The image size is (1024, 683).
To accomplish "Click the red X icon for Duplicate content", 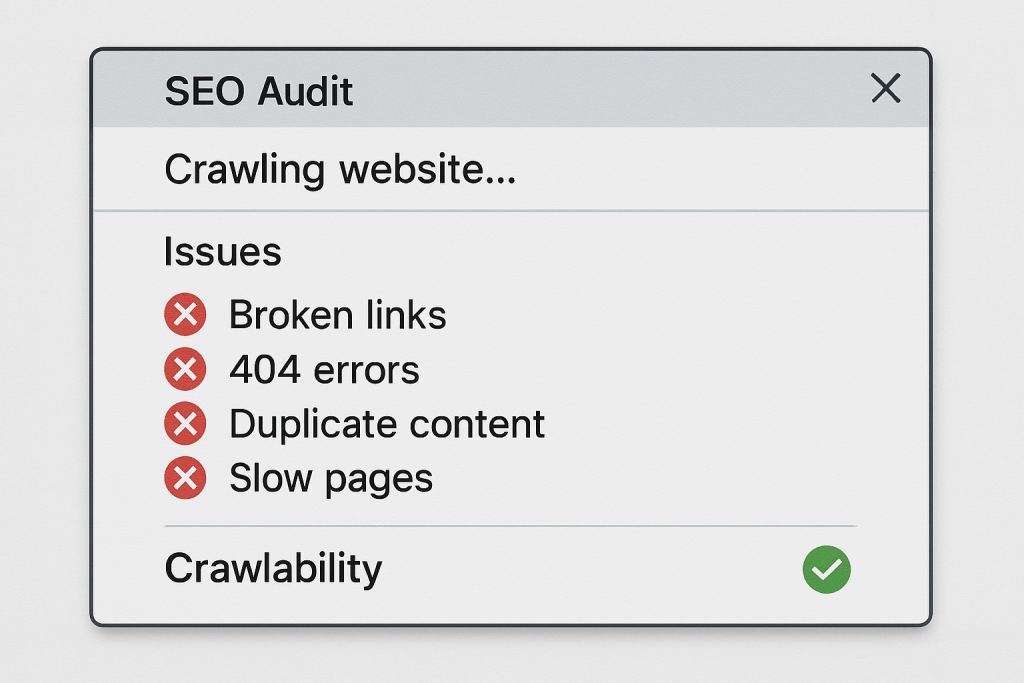I will click(x=185, y=424).
